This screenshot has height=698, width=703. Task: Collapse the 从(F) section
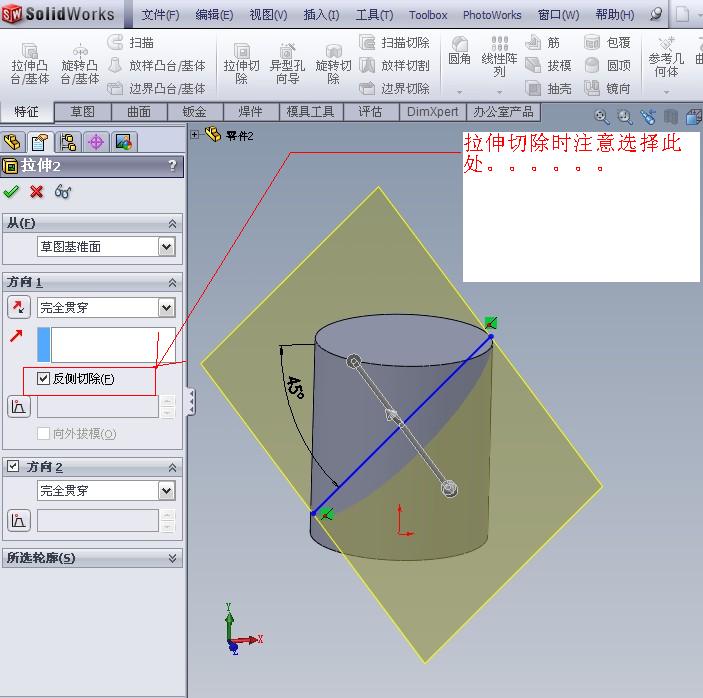pos(172,224)
